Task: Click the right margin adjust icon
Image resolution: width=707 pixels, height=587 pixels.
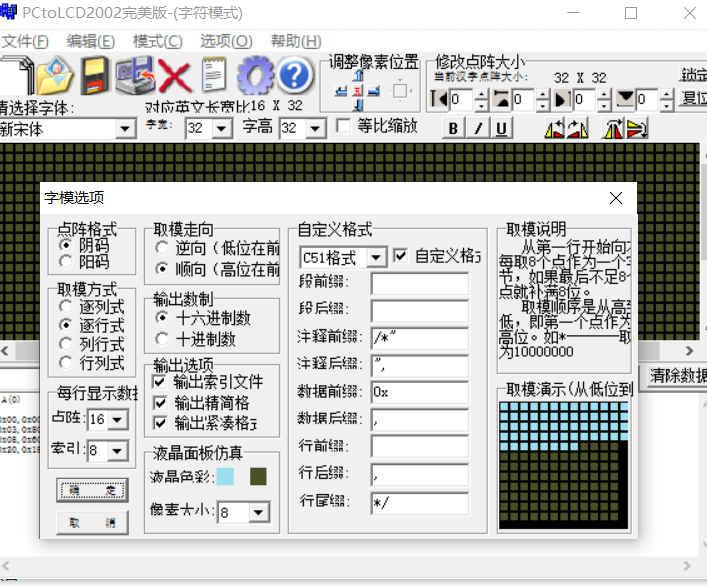Action: tap(562, 99)
